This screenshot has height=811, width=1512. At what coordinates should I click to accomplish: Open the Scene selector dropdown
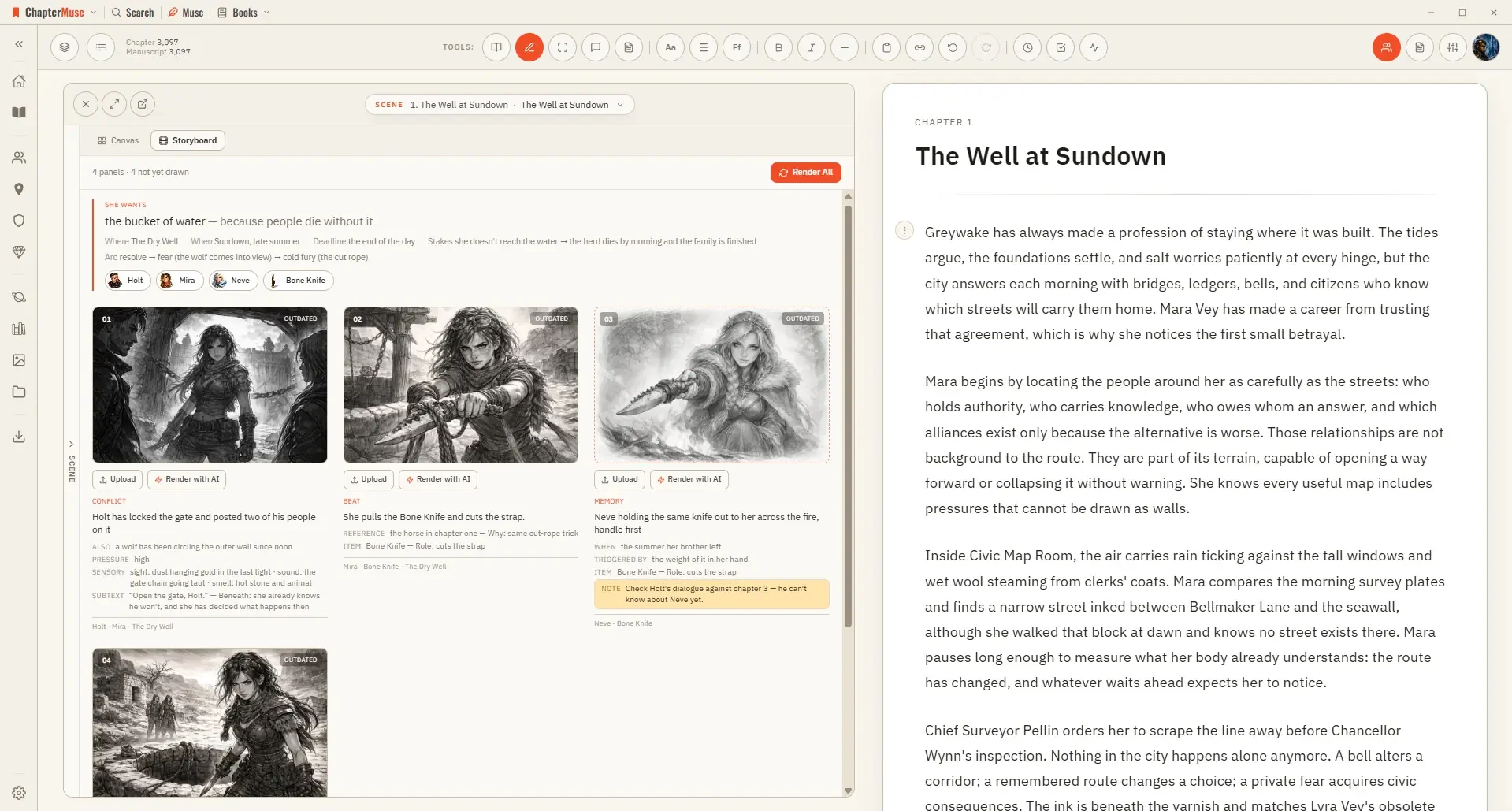pos(500,105)
